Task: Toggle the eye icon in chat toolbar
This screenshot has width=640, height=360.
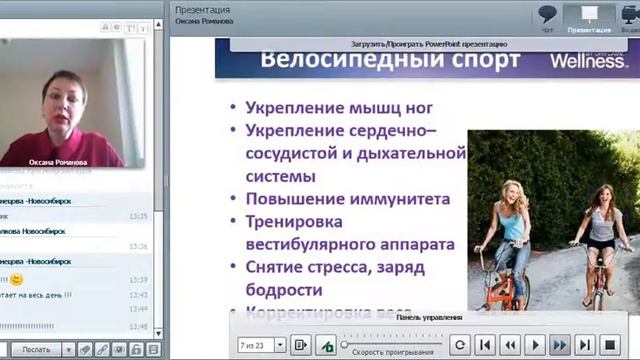Action: coord(119,350)
